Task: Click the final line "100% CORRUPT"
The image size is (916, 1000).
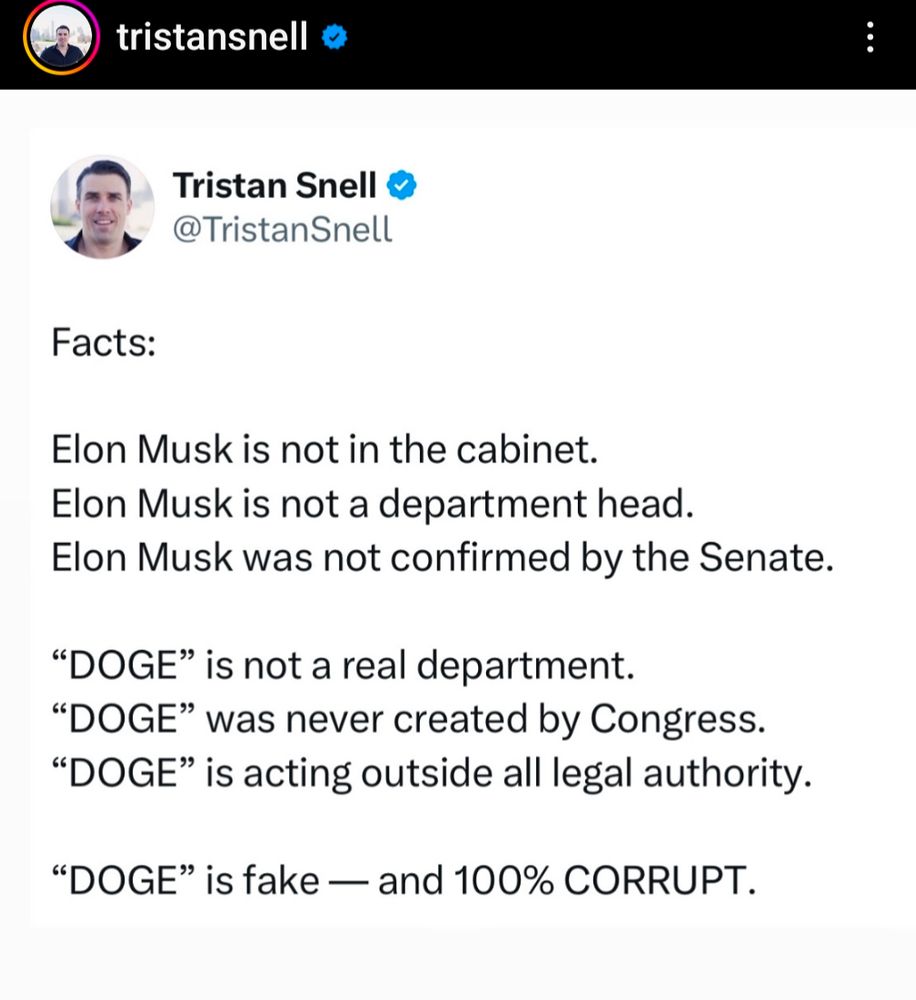Action: pyautogui.click(x=404, y=880)
